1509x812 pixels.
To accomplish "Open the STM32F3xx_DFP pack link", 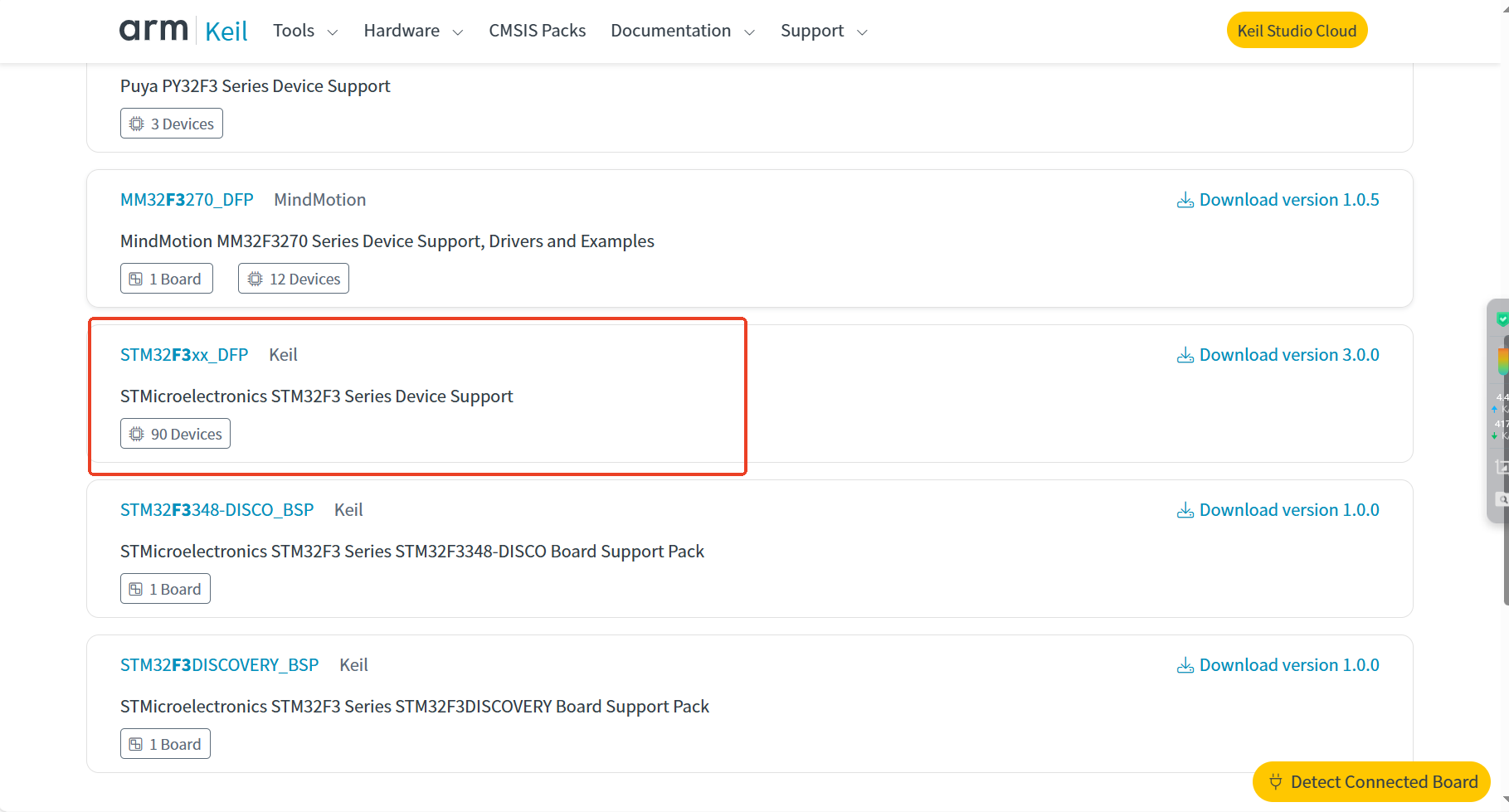I will [x=184, y=355].
